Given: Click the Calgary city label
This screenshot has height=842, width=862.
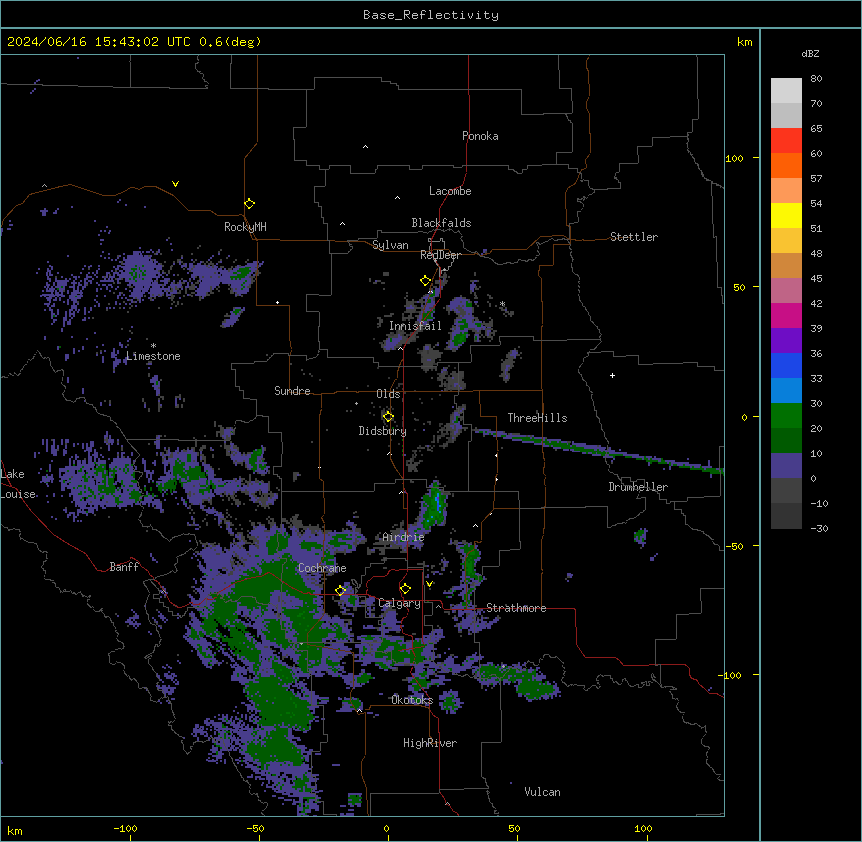Looking at the screenshot, I should pyautogui.click(x=399, y=603).
